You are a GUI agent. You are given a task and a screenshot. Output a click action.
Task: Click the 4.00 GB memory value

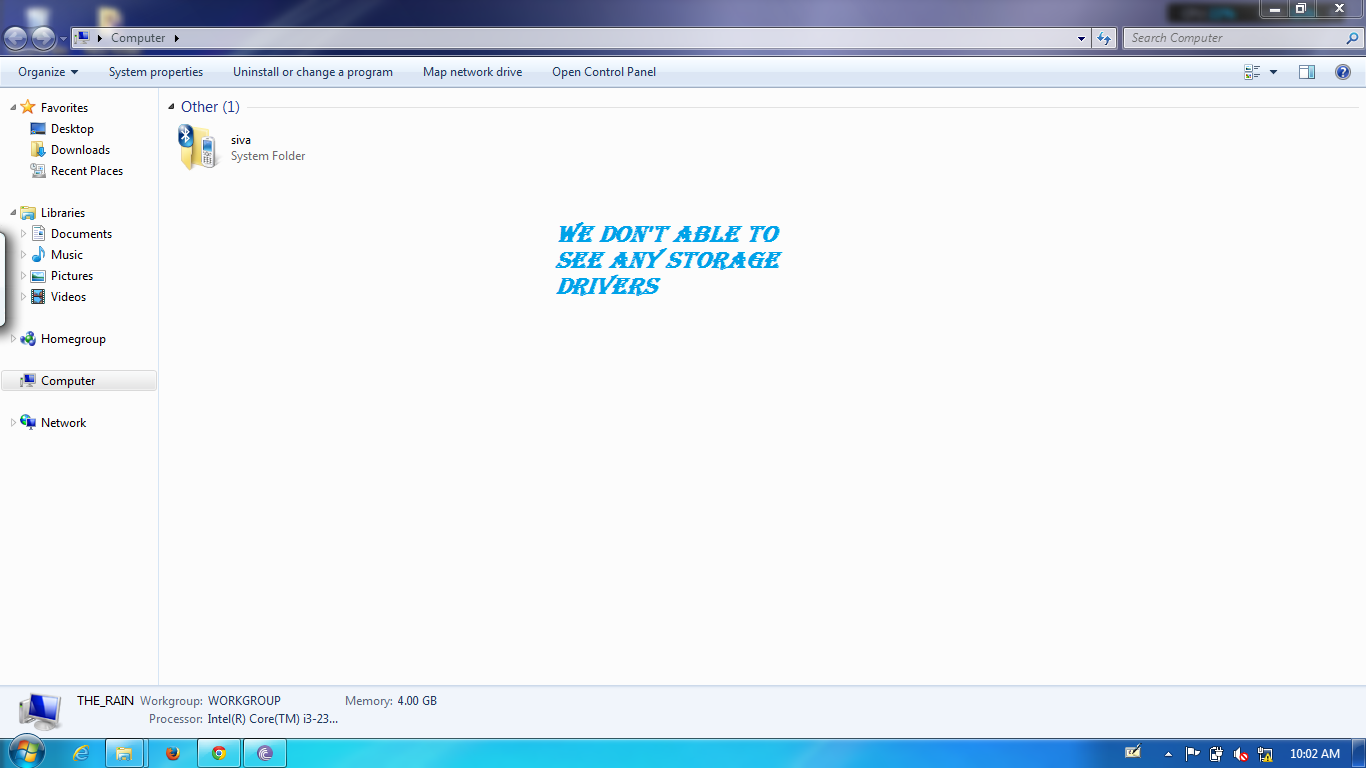pos(417,701)
